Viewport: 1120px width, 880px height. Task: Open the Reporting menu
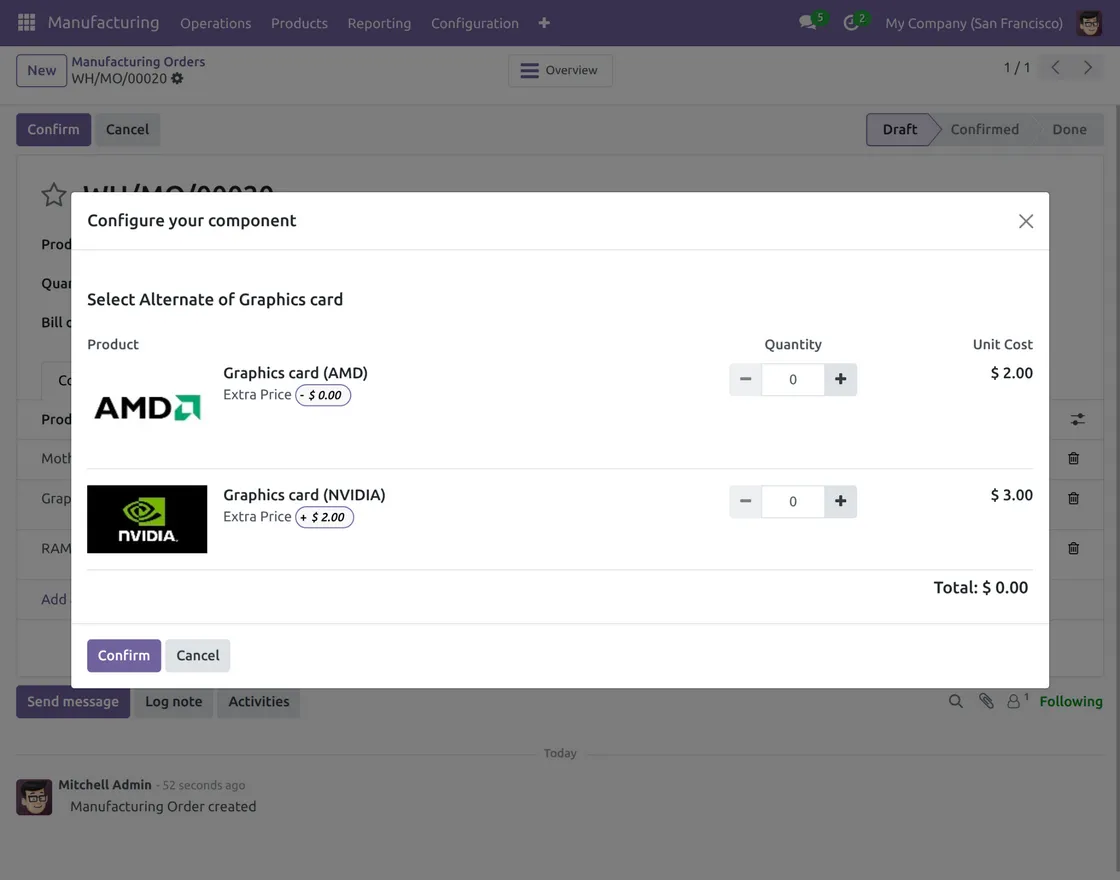379,23
